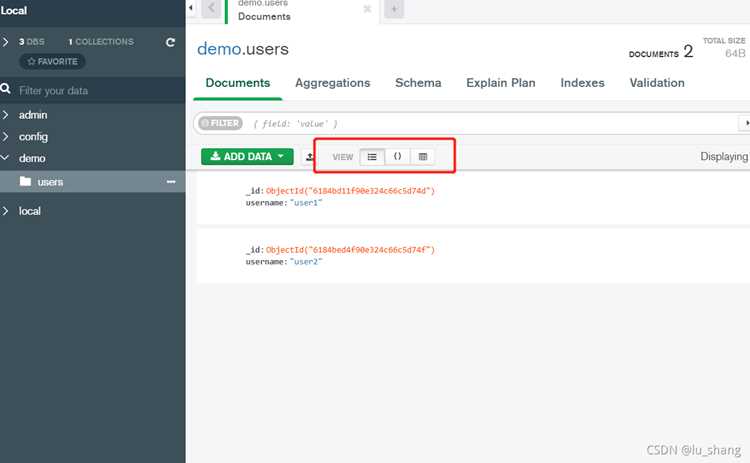The height and width of the screenshot is (463, 750).
Task: Collapse the sidebar with left arrow
Action: (191, 8)
